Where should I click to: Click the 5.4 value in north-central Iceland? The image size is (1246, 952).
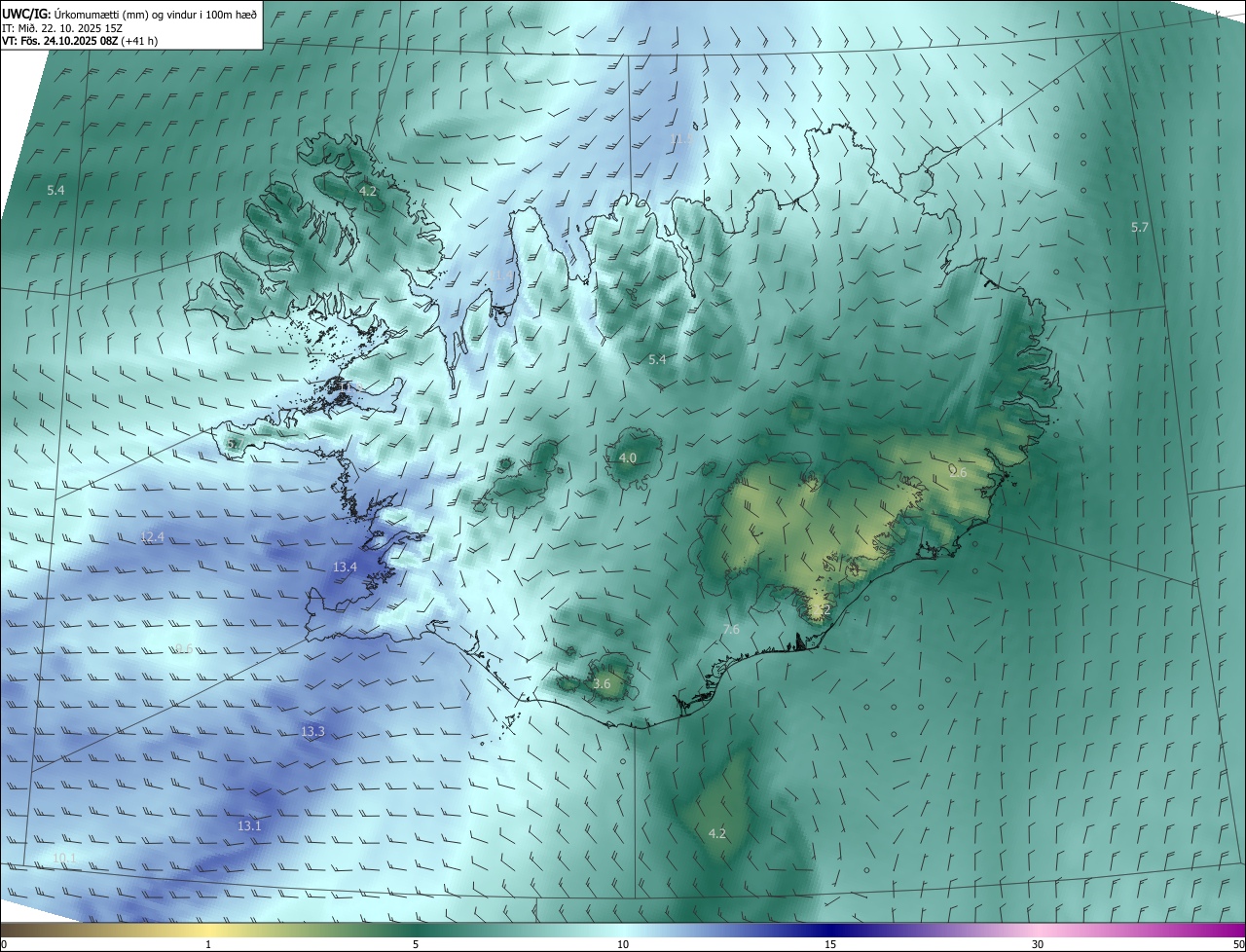pyautogui.click(x=657, y=359)
